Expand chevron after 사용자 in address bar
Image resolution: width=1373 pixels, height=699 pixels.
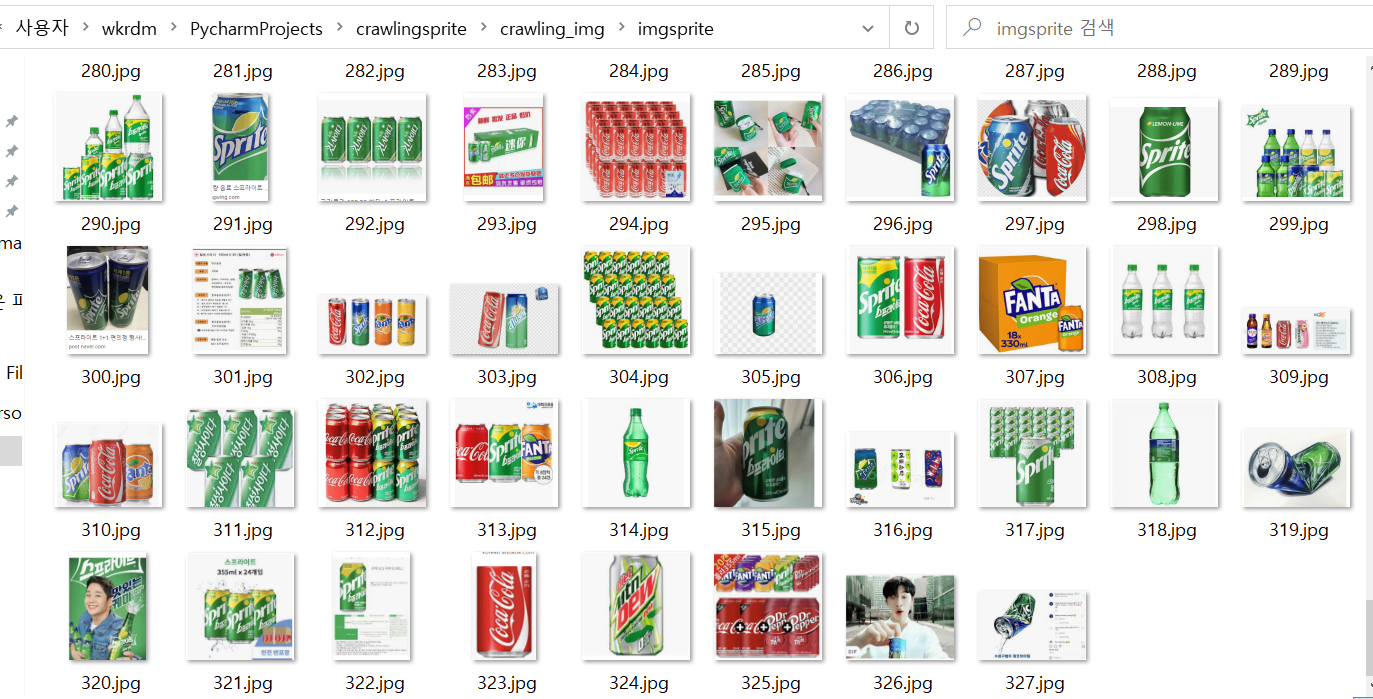tap(86, 28)
